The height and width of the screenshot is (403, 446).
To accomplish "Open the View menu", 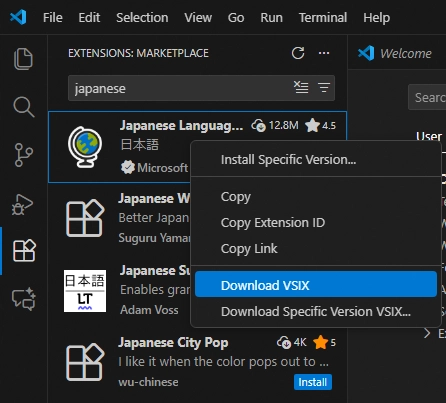I will coord(198,17).
